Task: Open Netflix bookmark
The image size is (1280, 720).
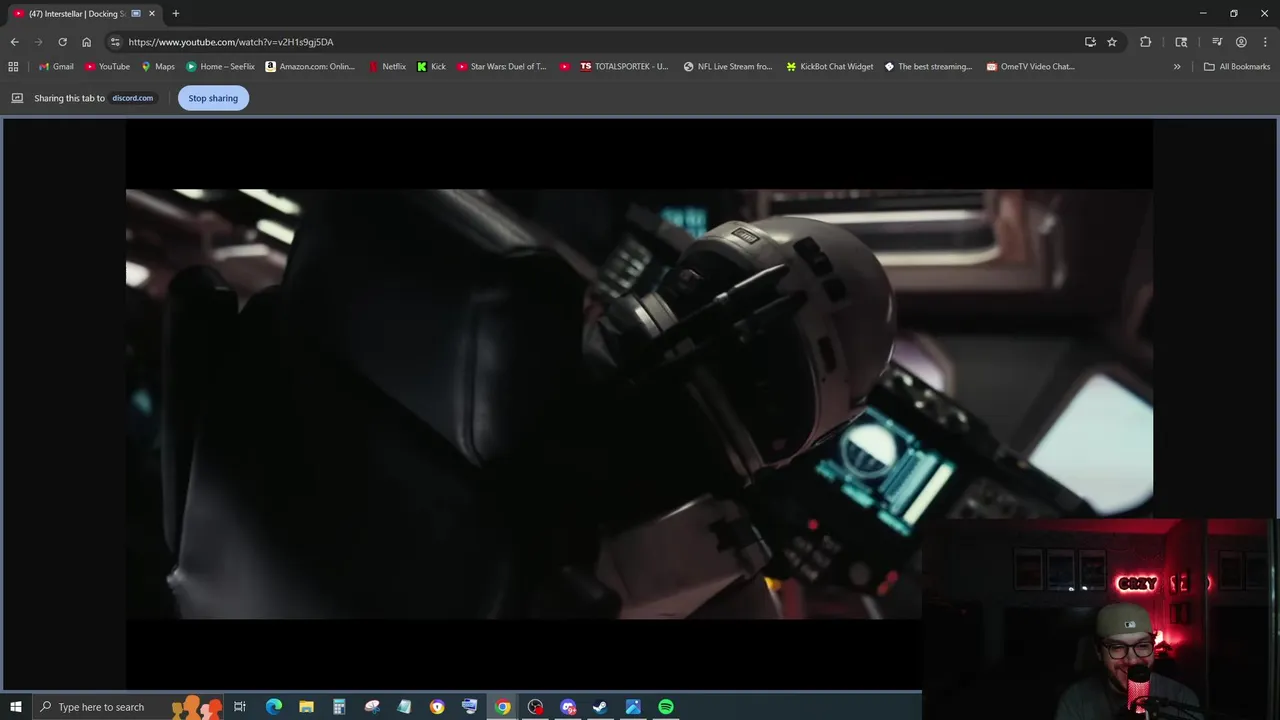Action: point(387,67)
